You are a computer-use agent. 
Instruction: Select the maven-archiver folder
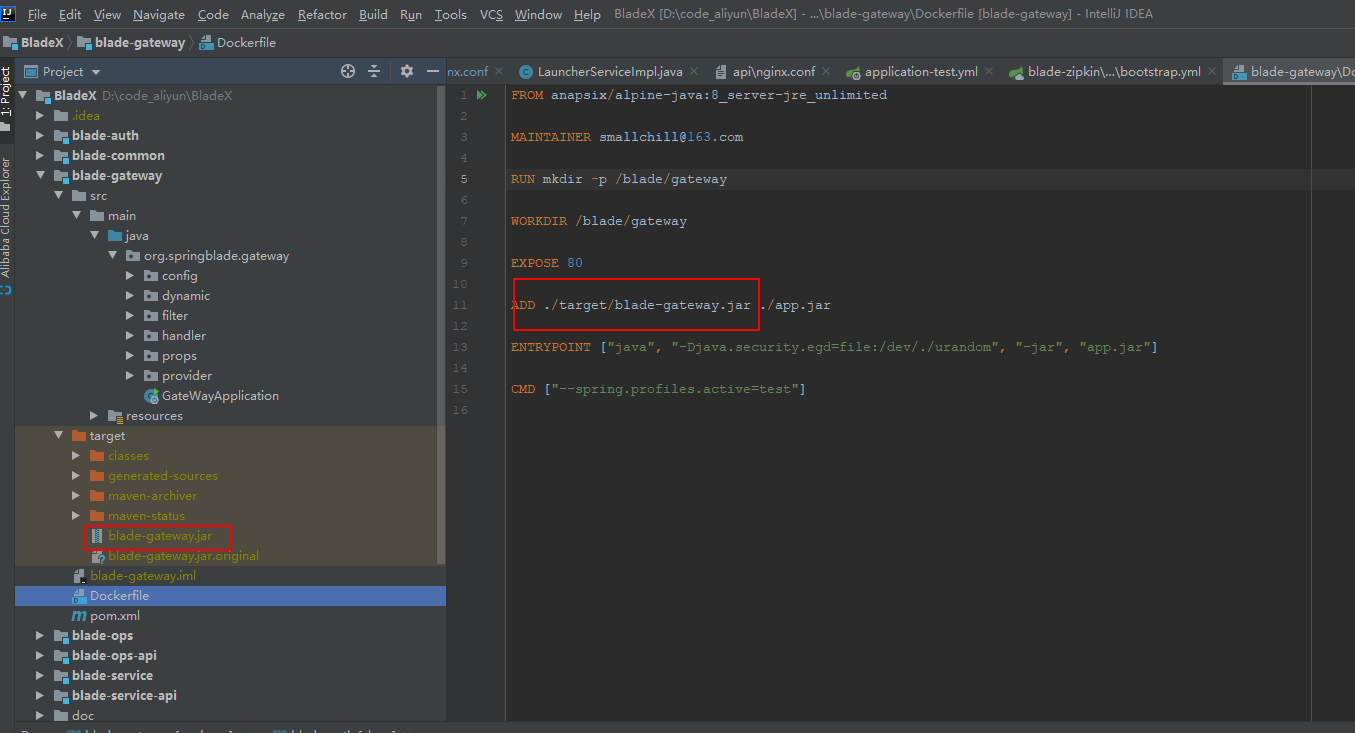(x=152, y=496)
